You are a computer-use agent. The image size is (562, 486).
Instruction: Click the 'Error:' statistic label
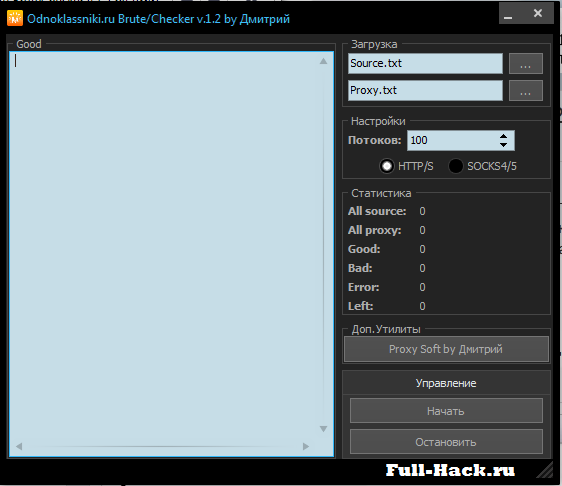[363, 287]
